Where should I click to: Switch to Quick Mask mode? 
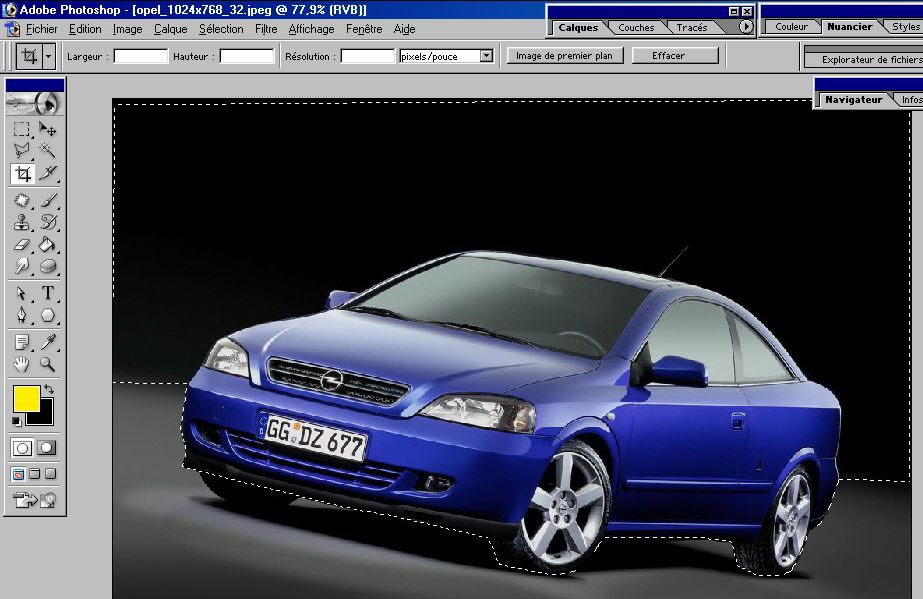pos(47,448)
